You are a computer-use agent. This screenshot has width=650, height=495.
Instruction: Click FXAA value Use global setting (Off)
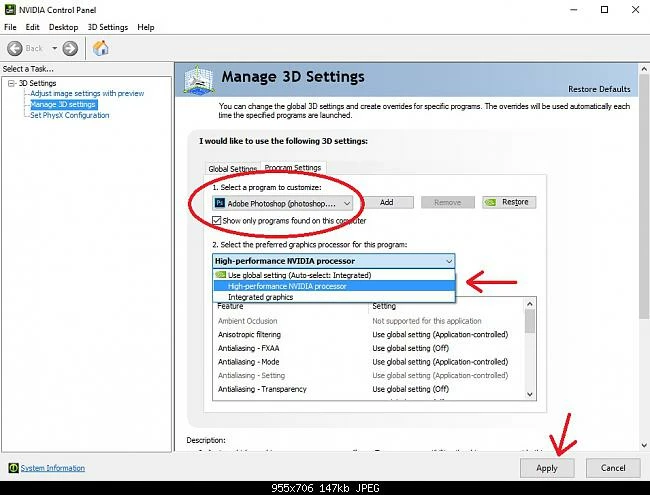[410, 348]
